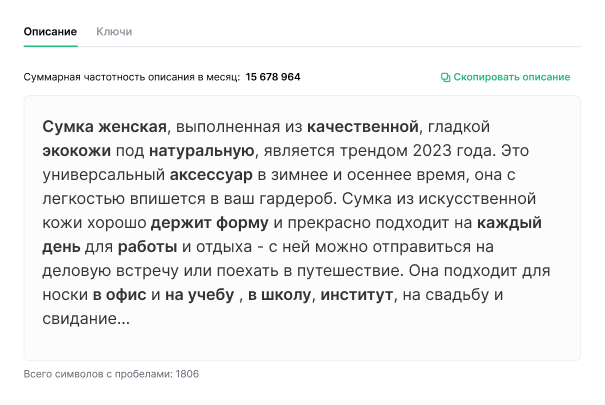Screen dimensions: 605x405
Task: Click the Суммарная частотность описания label
Action: [131, 77]
